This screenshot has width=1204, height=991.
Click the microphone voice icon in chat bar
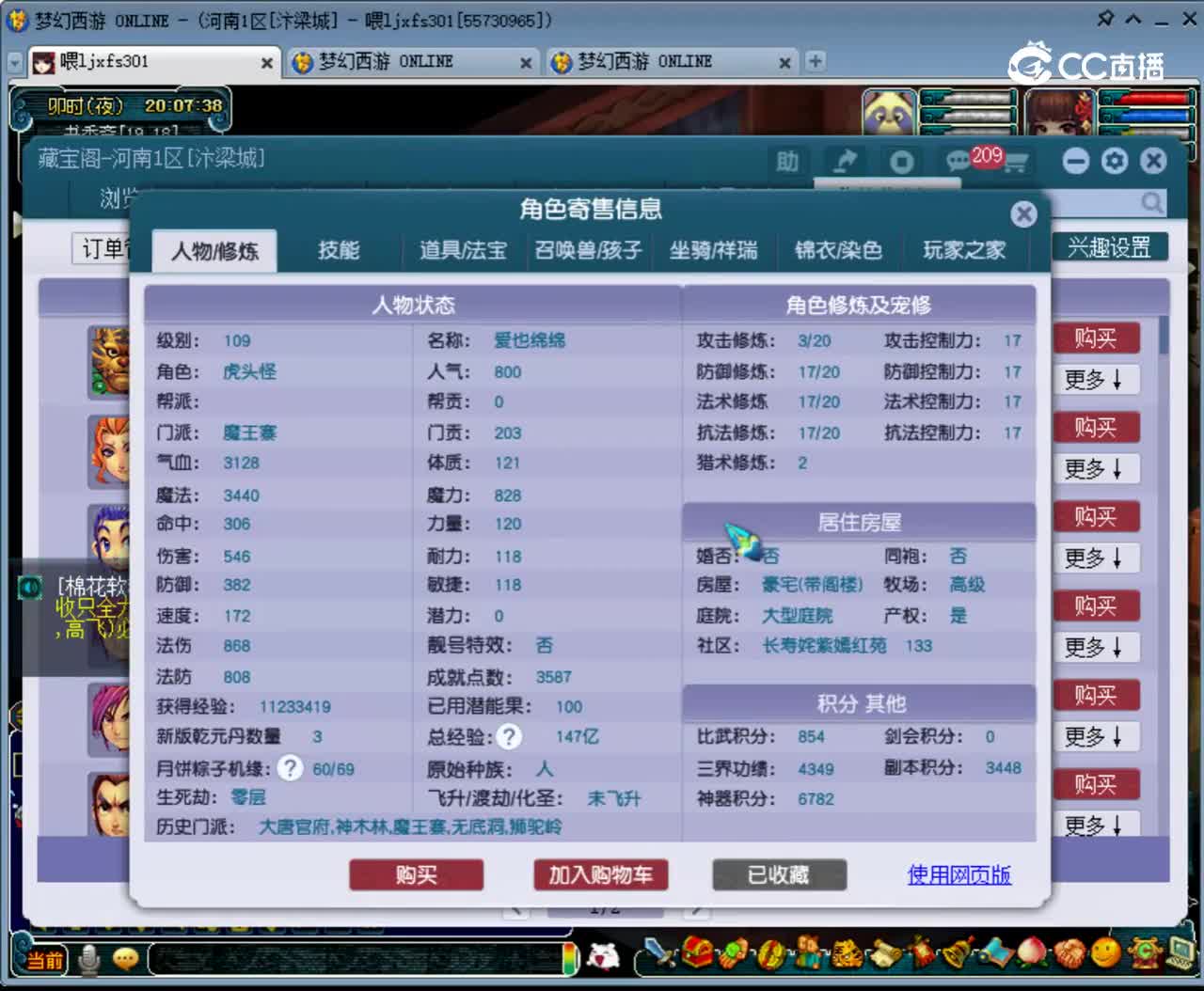[x=90, y=959]
